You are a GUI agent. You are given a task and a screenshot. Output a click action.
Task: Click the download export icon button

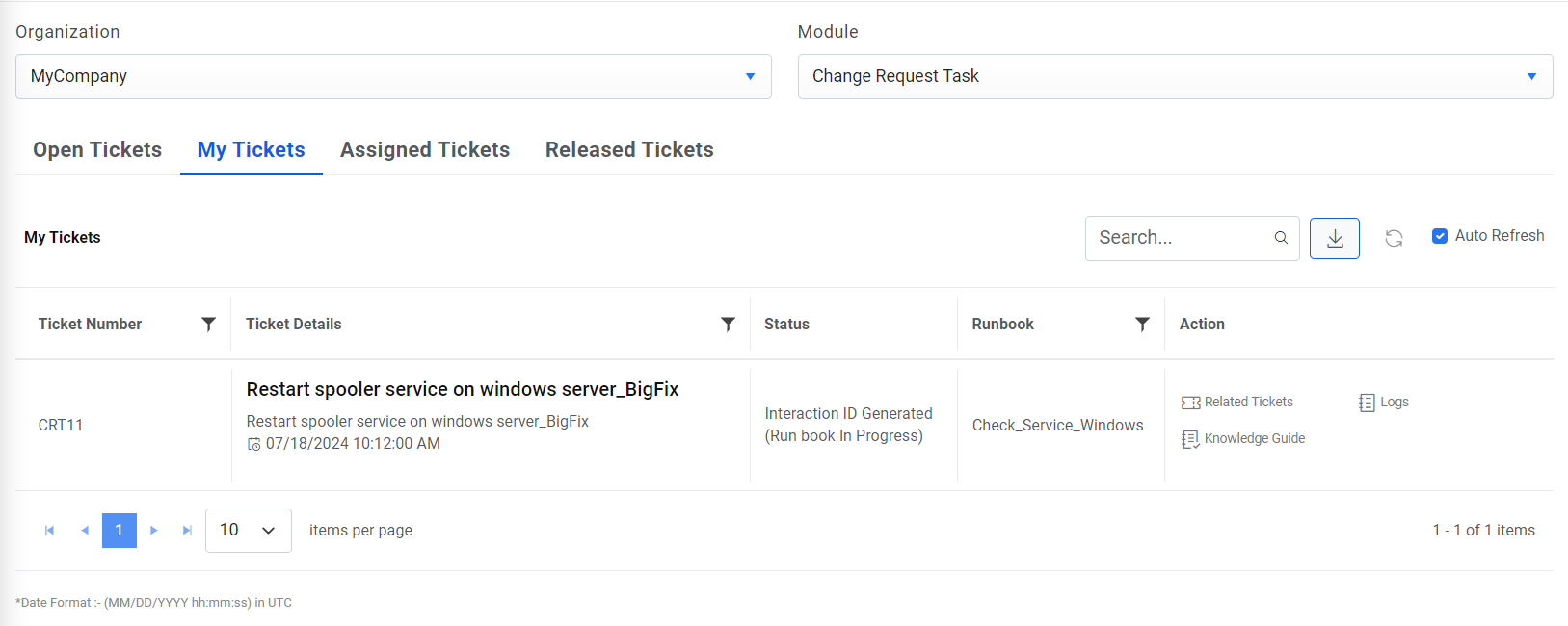(1335, 239)
